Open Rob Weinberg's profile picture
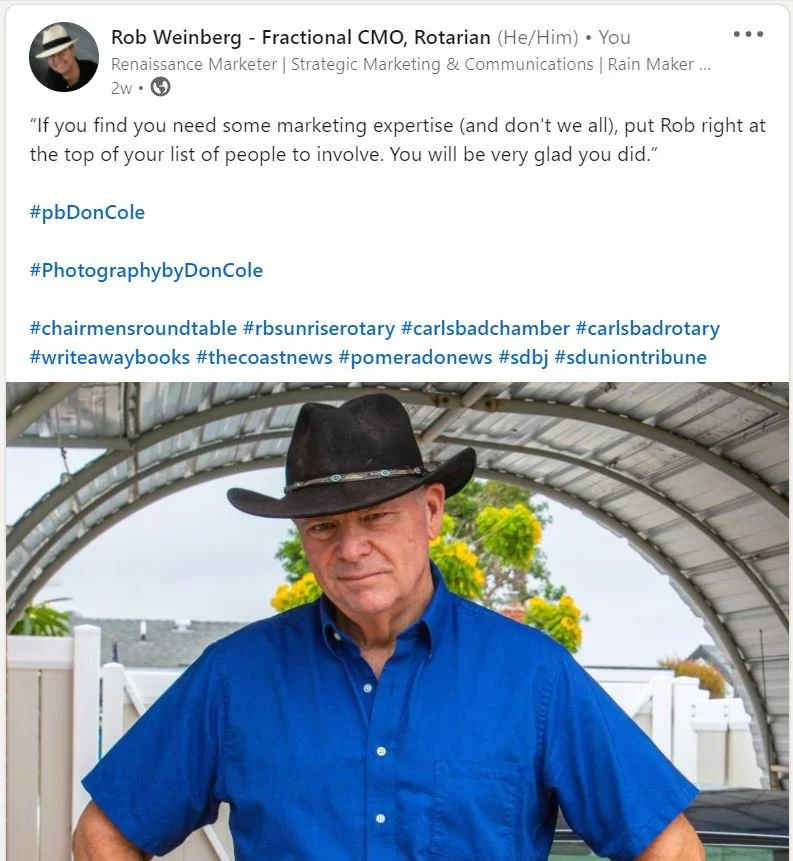This screenshot has height=861, width=793. click(x=64, y=57)
